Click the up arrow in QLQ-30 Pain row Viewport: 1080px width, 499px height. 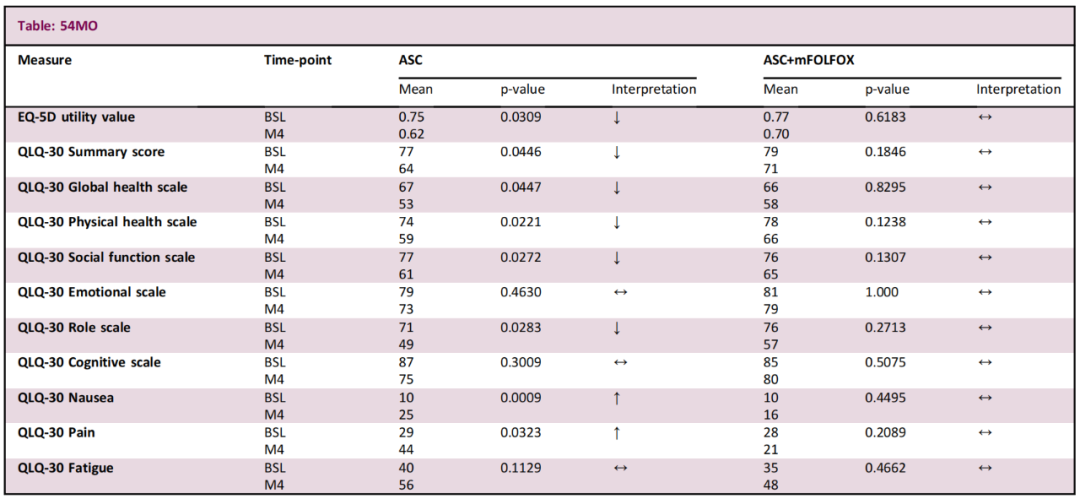click(617, 433)
